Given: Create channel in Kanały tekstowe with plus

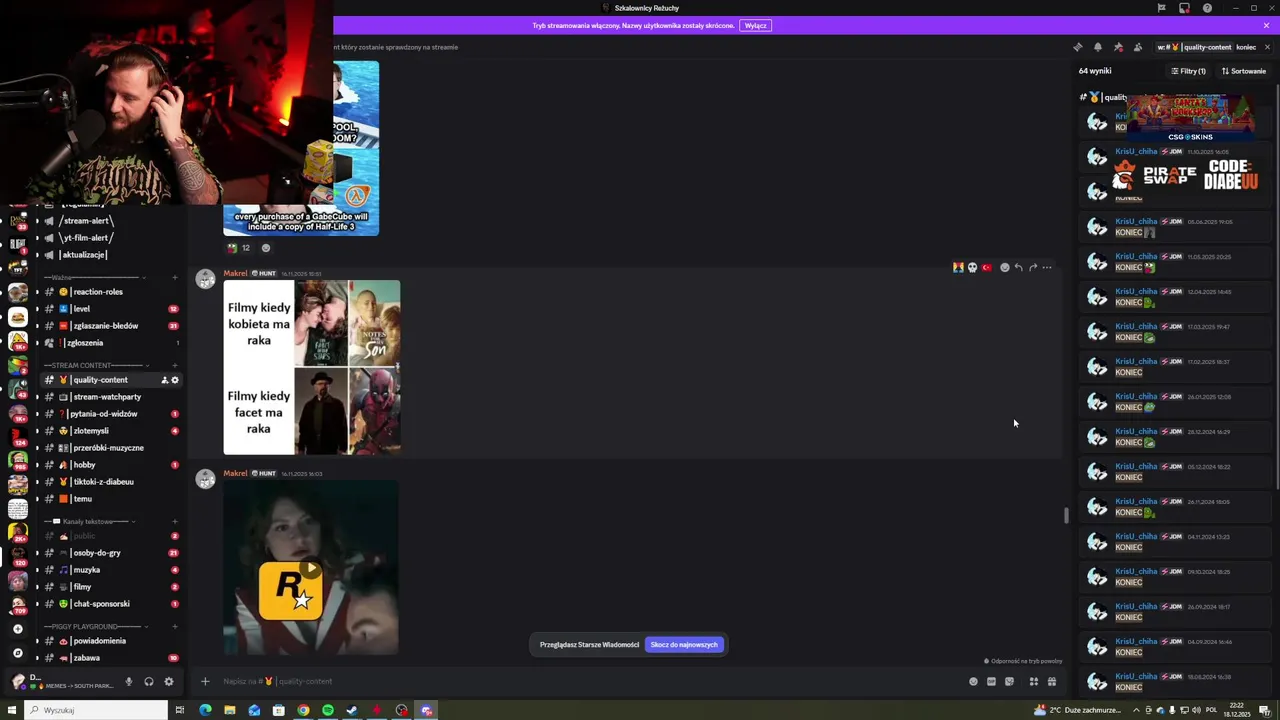Looking at the screenshot, I should 175,521.
